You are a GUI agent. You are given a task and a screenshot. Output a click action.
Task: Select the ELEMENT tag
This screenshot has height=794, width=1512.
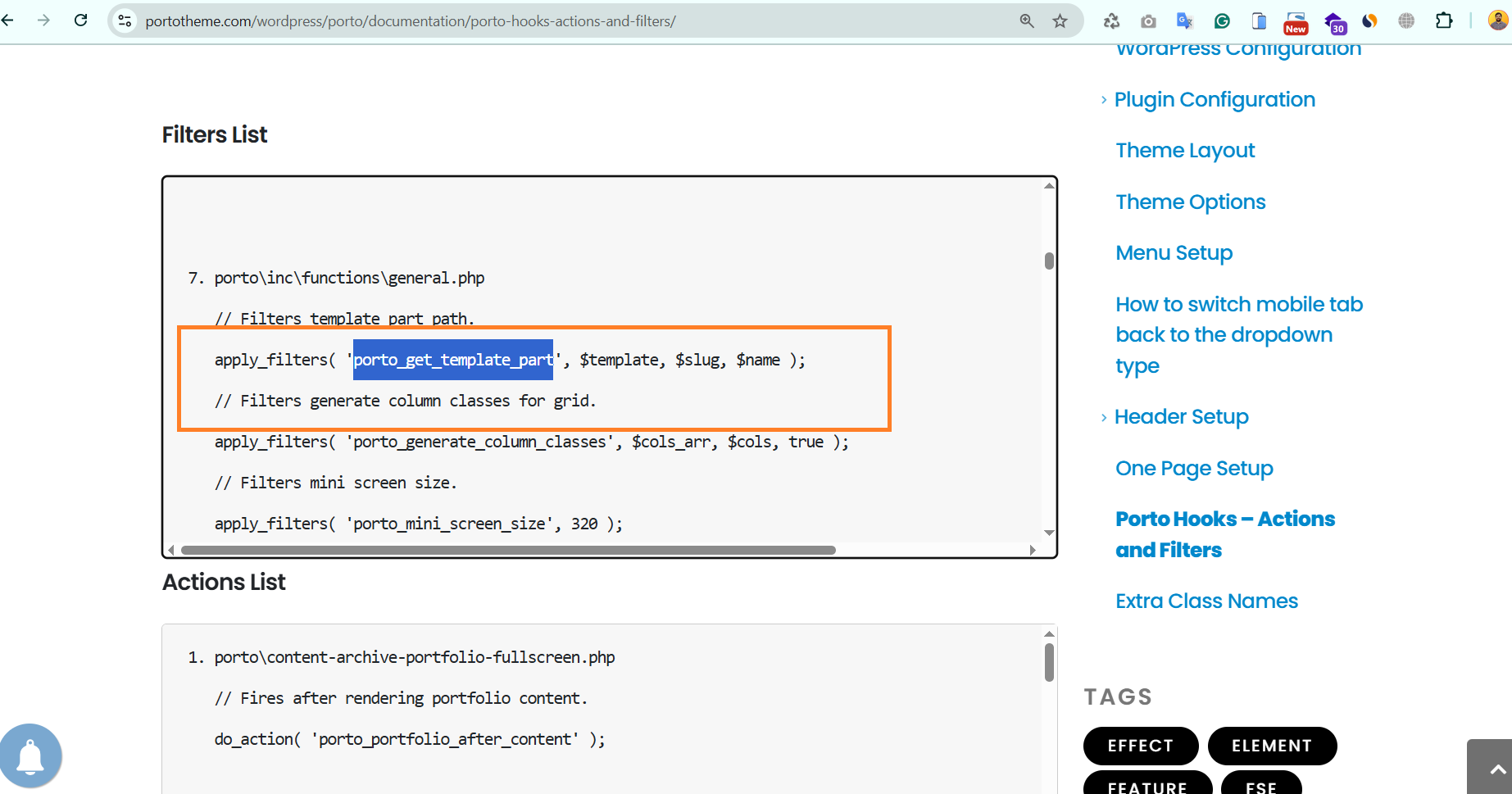[1272, 746]
